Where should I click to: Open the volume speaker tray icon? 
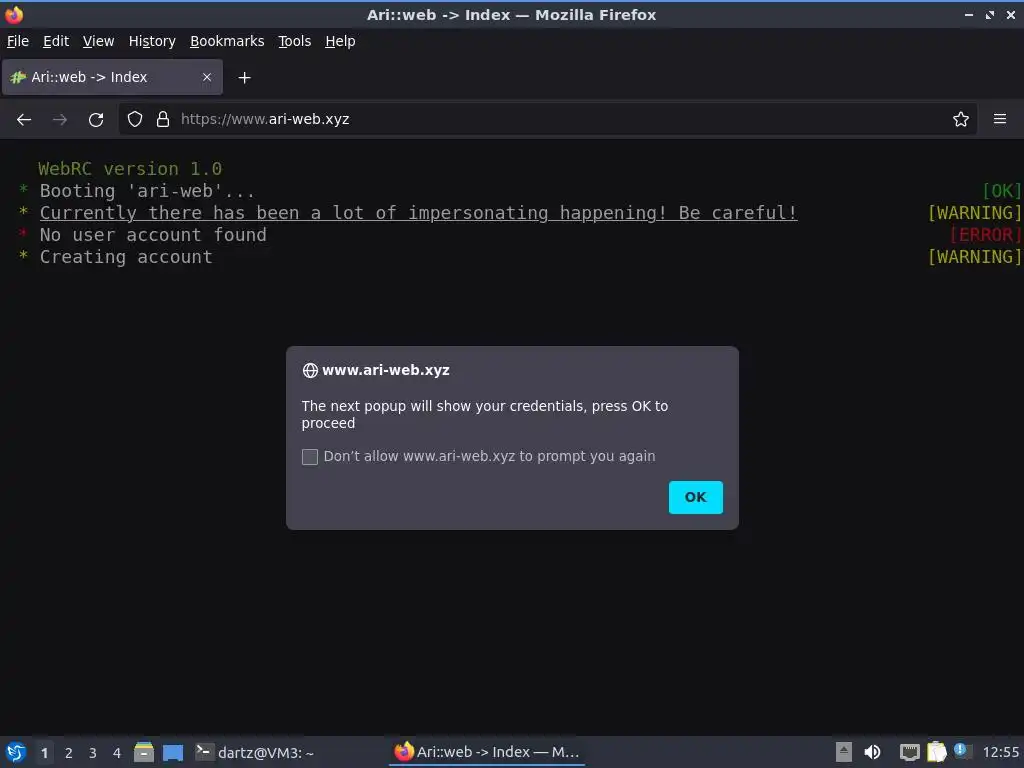(872, 752)
